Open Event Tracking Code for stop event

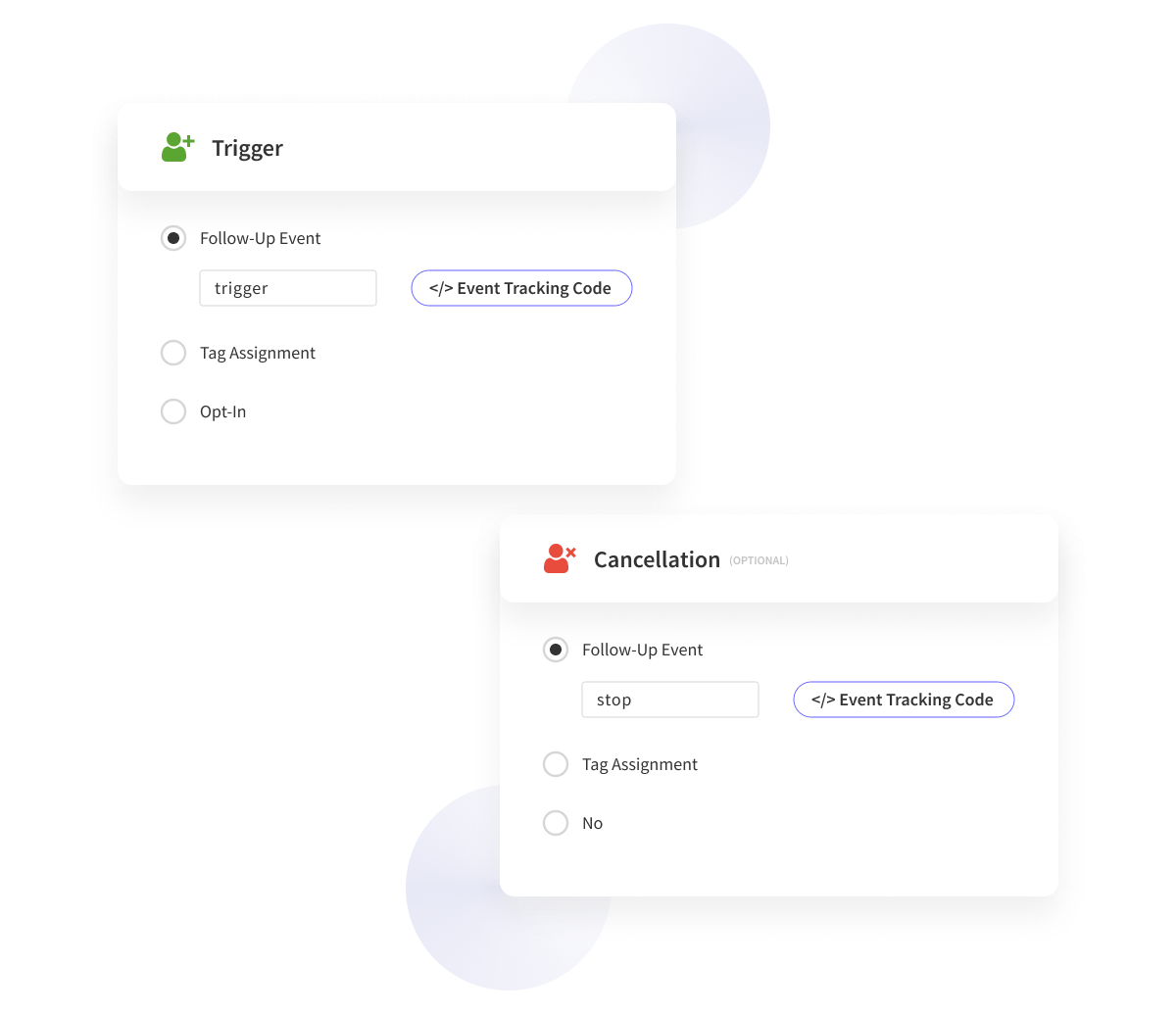pyautogui.click(x=904, y=700)
